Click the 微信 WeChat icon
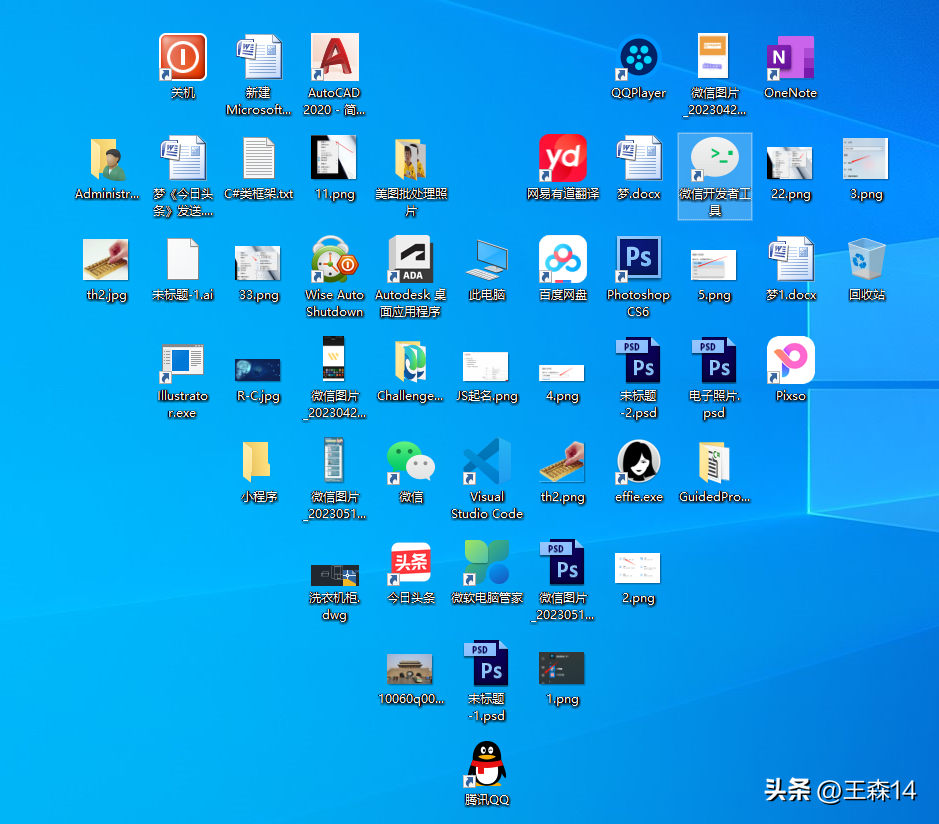This screenshot has width=939, height=824. point(411,462)
